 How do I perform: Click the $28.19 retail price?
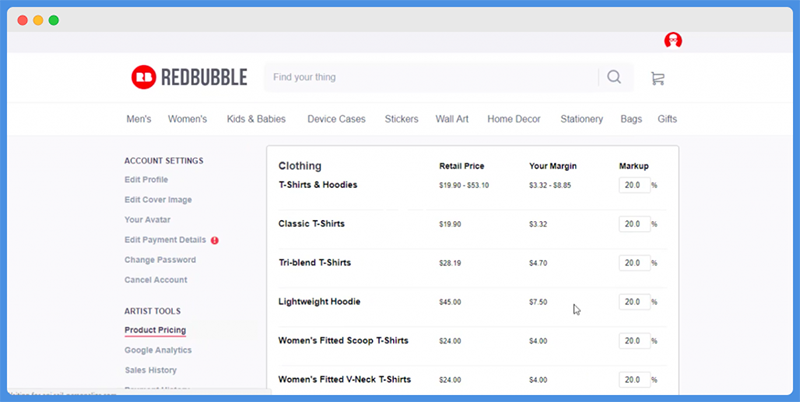click(x=450, y=263)
